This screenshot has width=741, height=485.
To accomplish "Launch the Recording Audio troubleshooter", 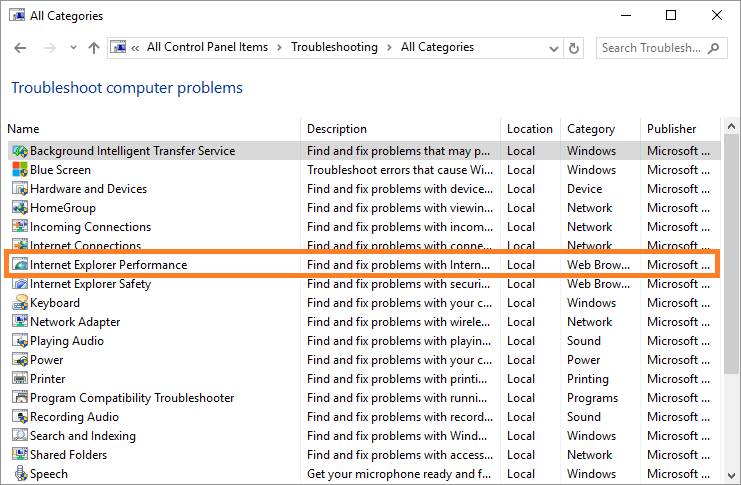I will [74, 417].
